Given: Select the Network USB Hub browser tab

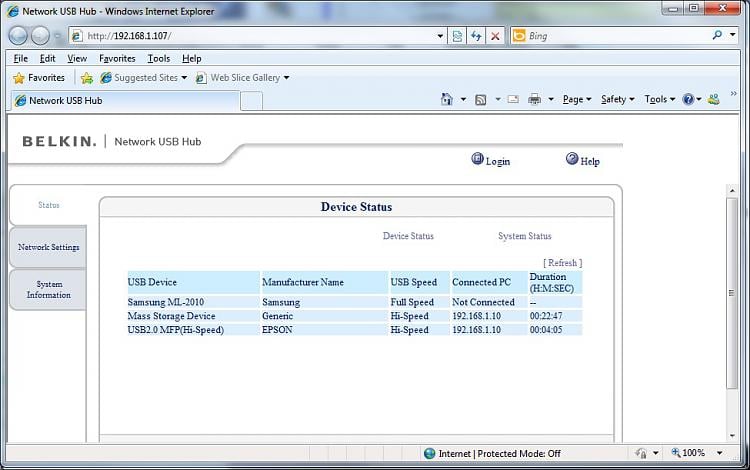Looking at the screenshot, I should (x=124, y=100).
